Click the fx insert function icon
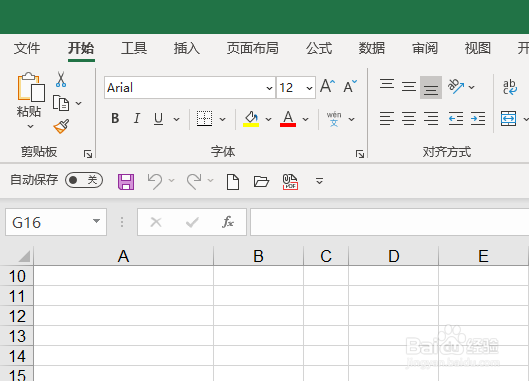This screenshot has height=381, width=529. [228, 222]
